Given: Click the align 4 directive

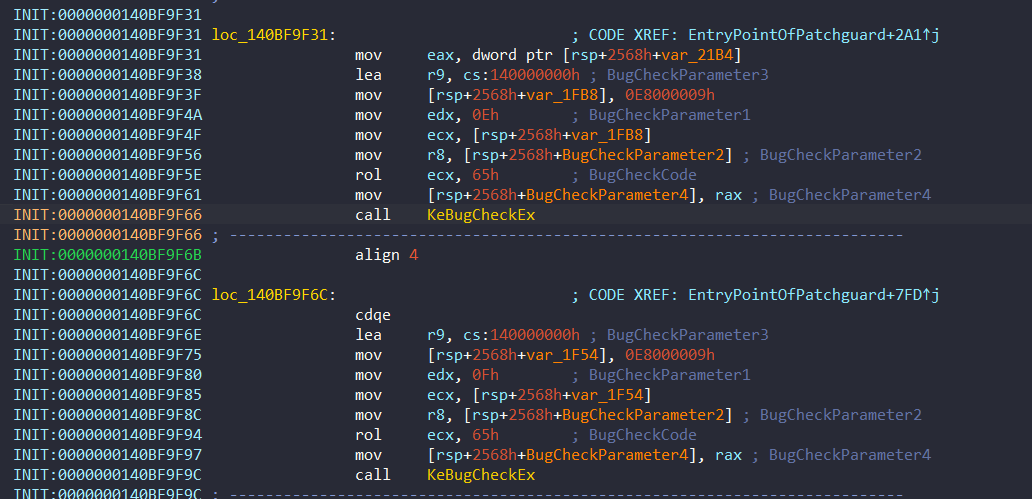Looking at the screenshot, I should tap(386, 255).
